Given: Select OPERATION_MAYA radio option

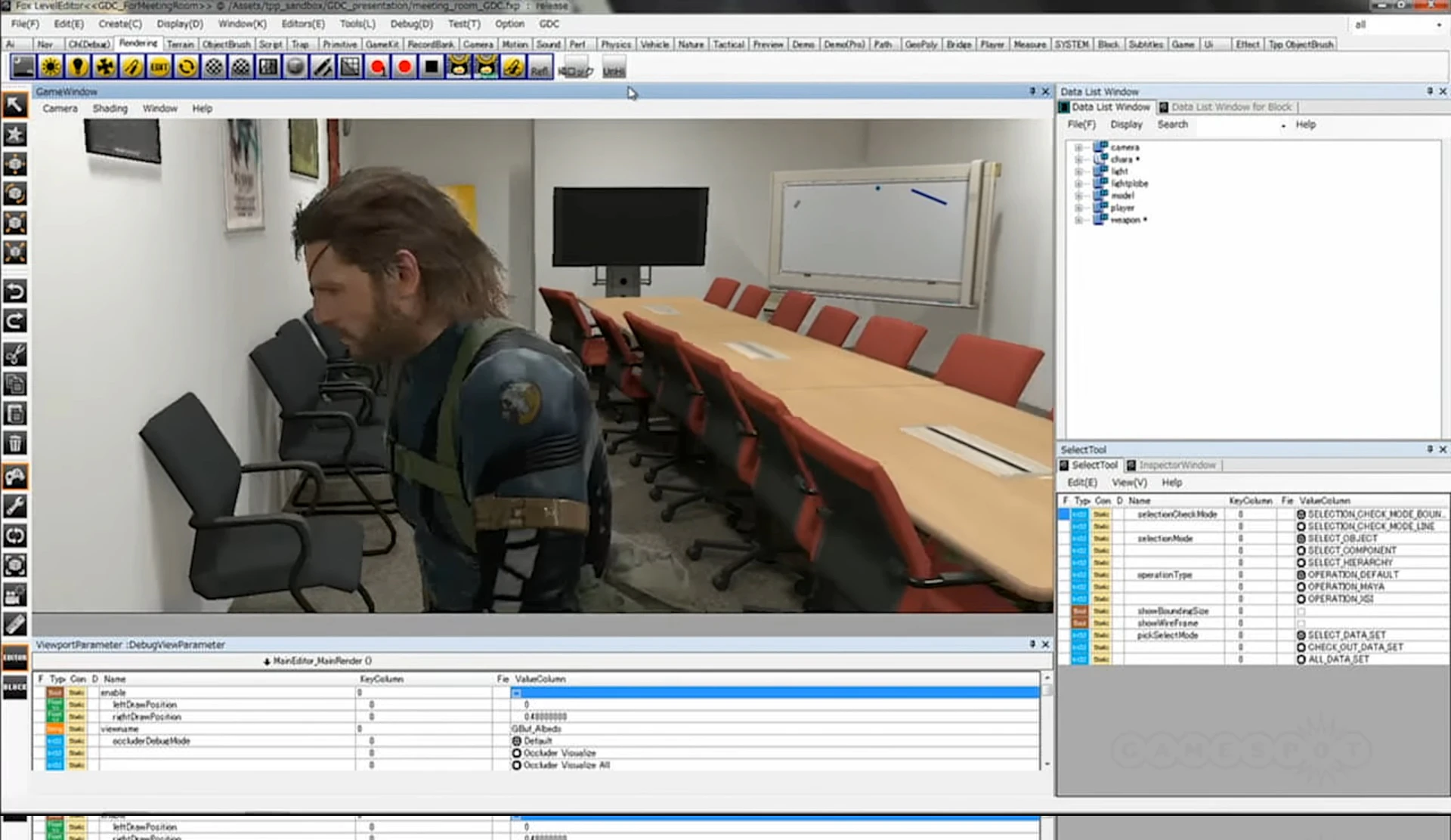Looking at the screenshot, I should point(1301,587).
